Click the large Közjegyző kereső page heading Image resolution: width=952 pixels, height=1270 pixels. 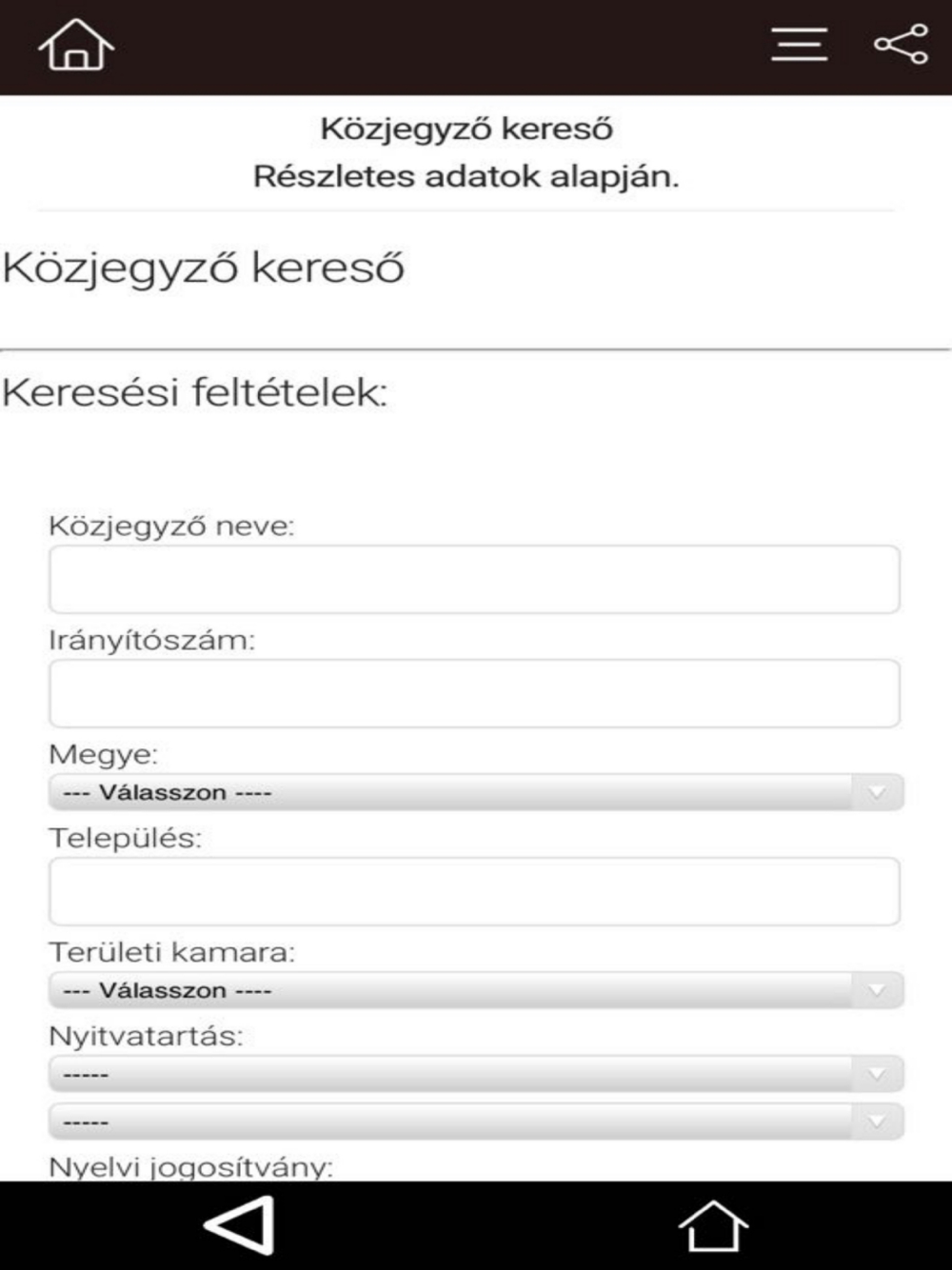(204, 268)
